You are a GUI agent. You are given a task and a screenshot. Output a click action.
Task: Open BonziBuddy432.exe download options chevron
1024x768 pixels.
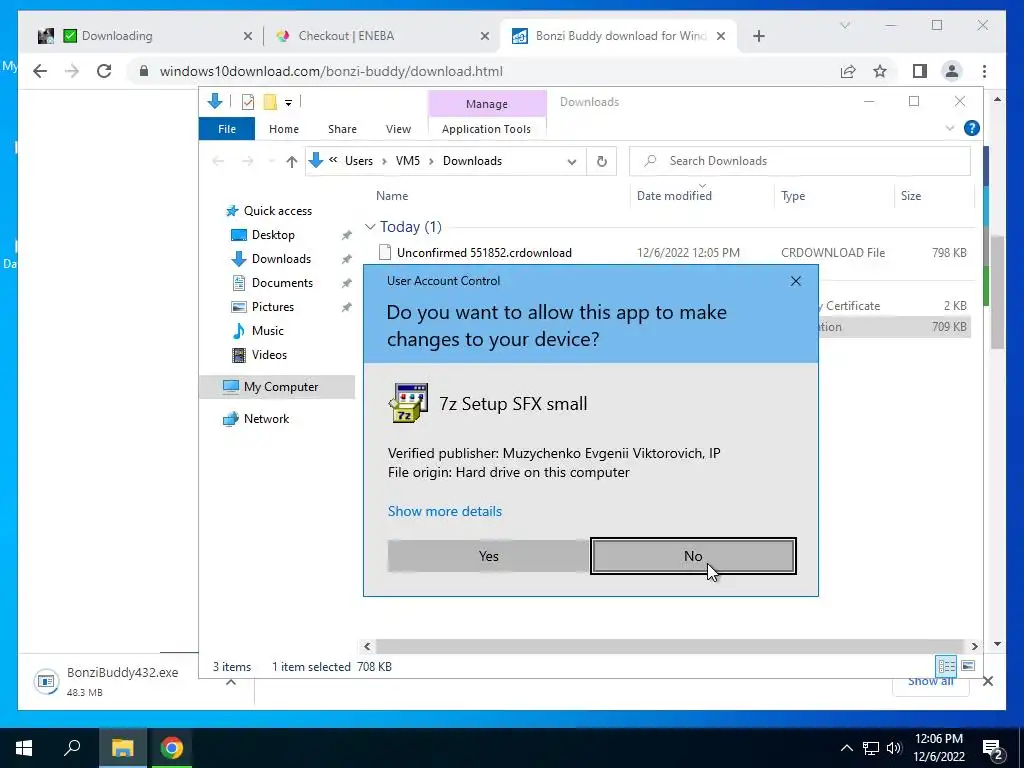tap(231, 682)
